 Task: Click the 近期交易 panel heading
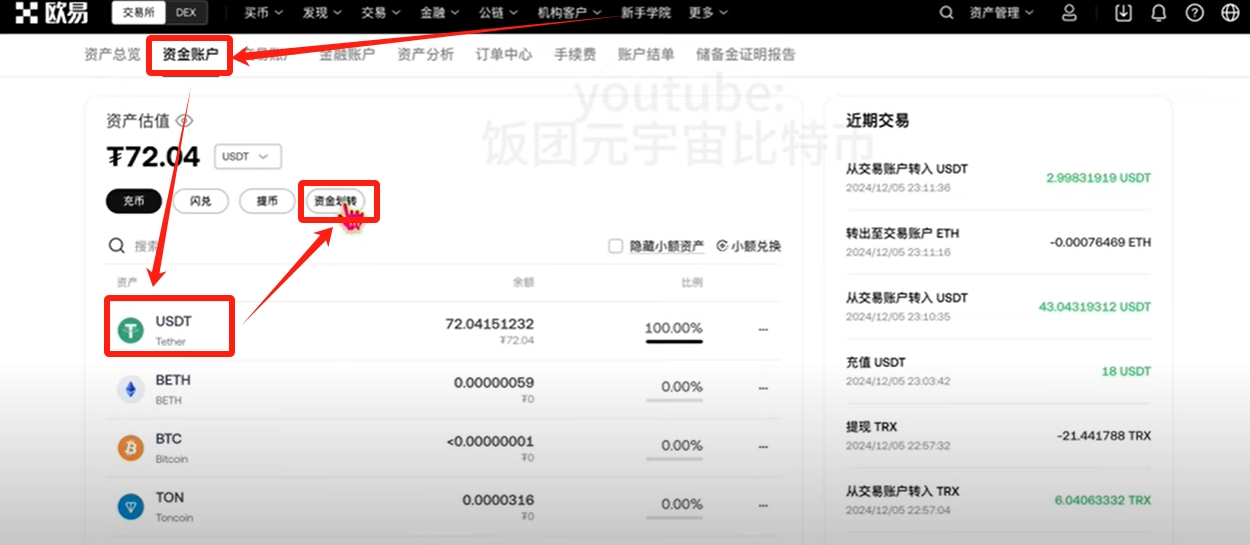click(x=877, y=120)
